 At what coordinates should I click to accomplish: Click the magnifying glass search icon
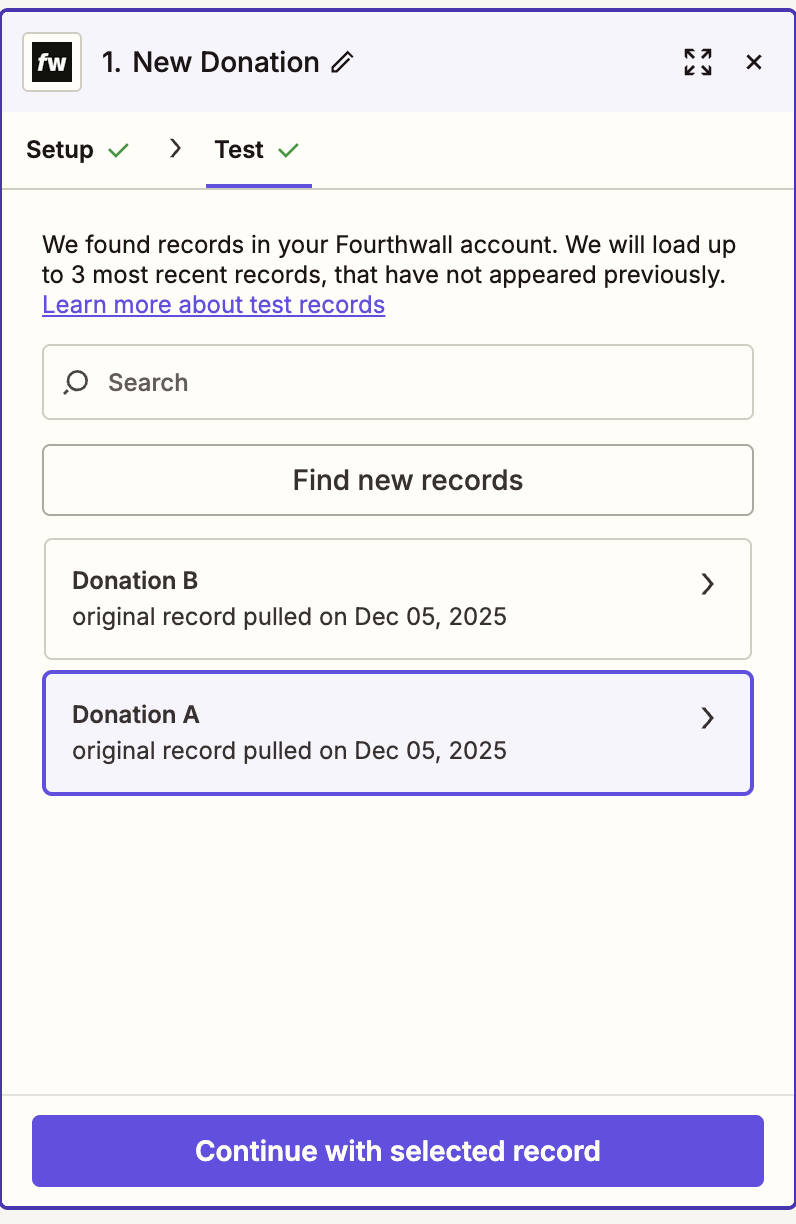pyautogui.click(x=76, y=382)
